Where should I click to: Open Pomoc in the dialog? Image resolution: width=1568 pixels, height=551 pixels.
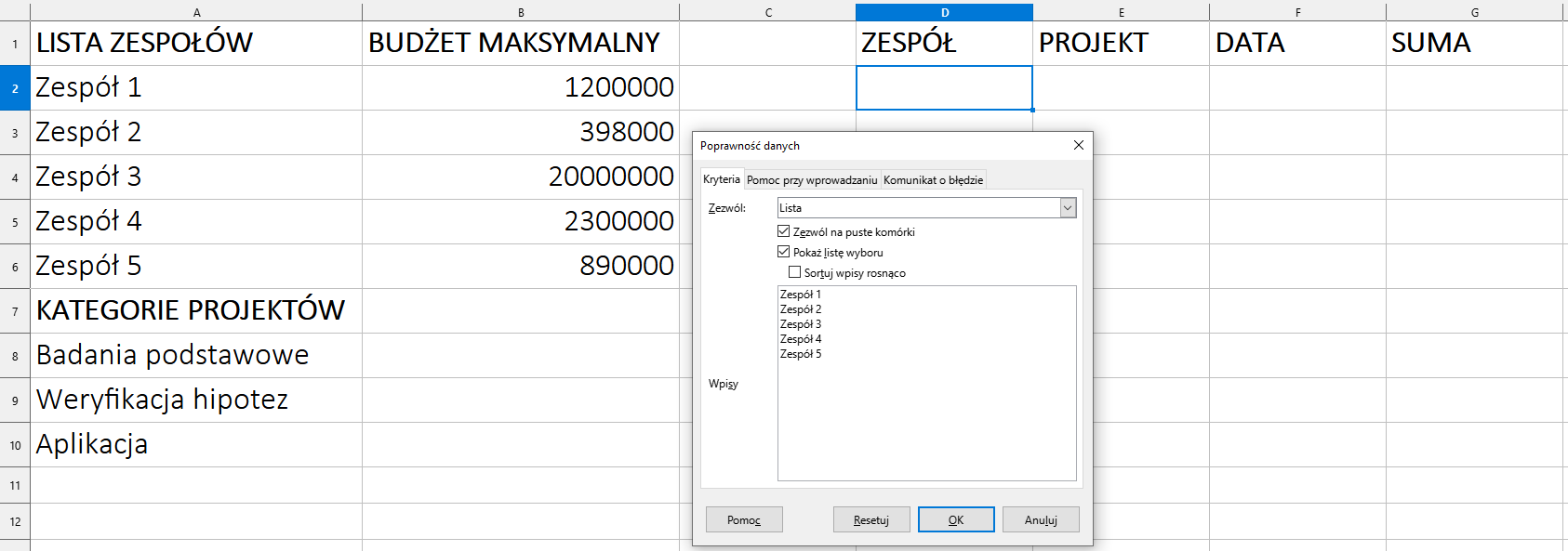pyautogui.click(x=743, y=519)
